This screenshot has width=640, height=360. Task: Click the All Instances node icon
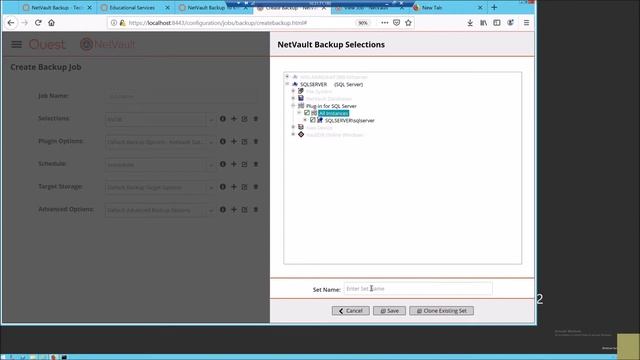pos(314,113)
